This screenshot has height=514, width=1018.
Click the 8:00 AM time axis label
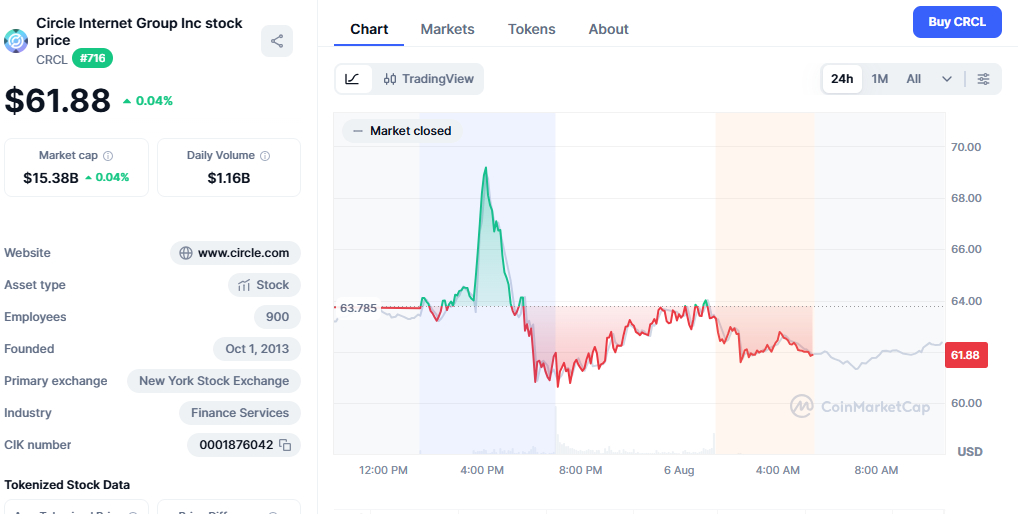[x=875, y=470]
